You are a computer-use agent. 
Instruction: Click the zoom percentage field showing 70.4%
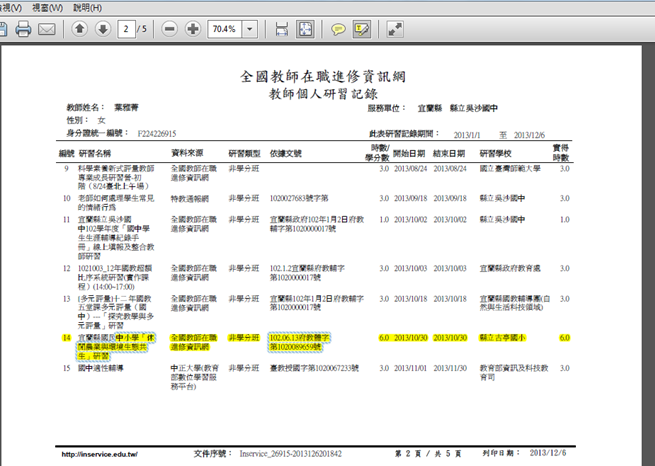pyautogui.click(x=223, y=29)
